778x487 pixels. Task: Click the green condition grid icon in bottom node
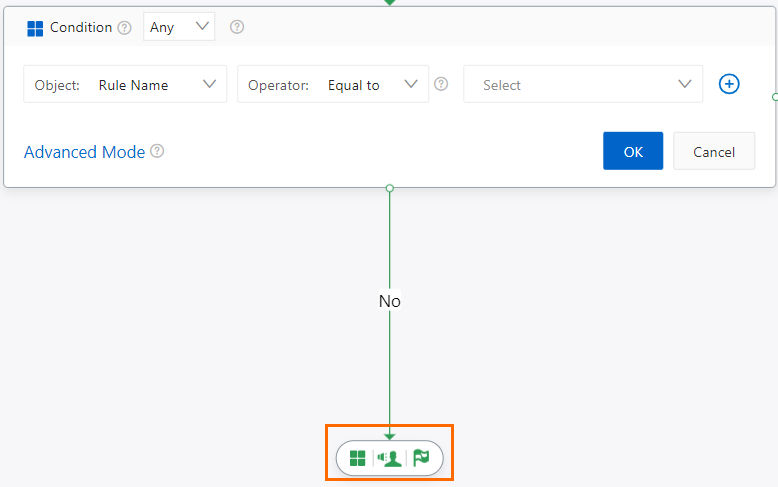357,458
